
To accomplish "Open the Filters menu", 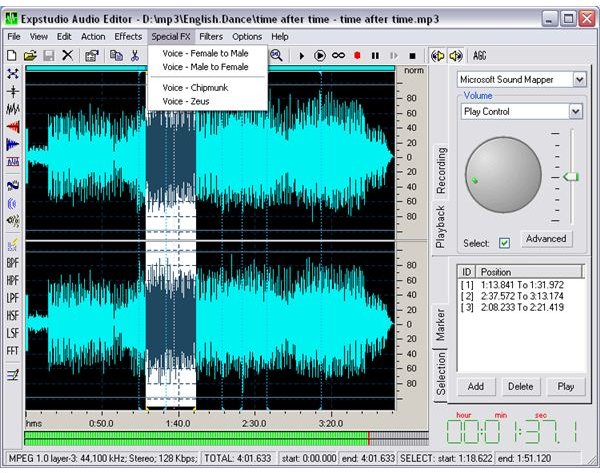I will coord(211,37).
